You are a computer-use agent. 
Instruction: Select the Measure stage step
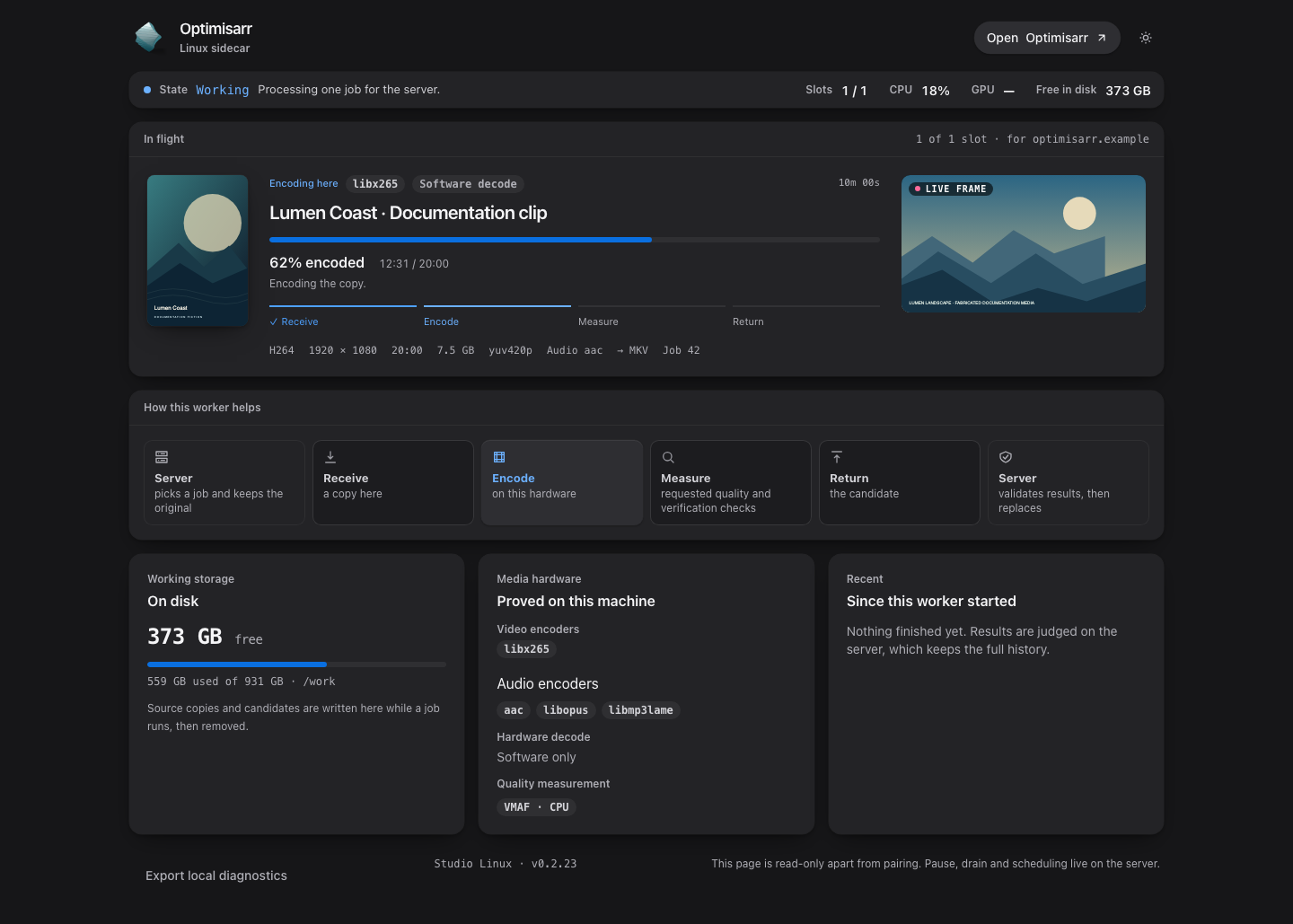pyautogui.click(x=652, y=317)
